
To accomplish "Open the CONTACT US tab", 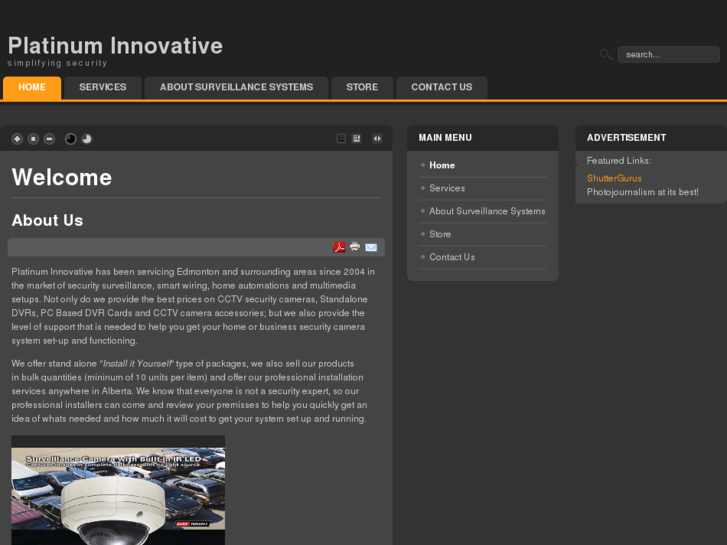I will (x=442, y=87).
